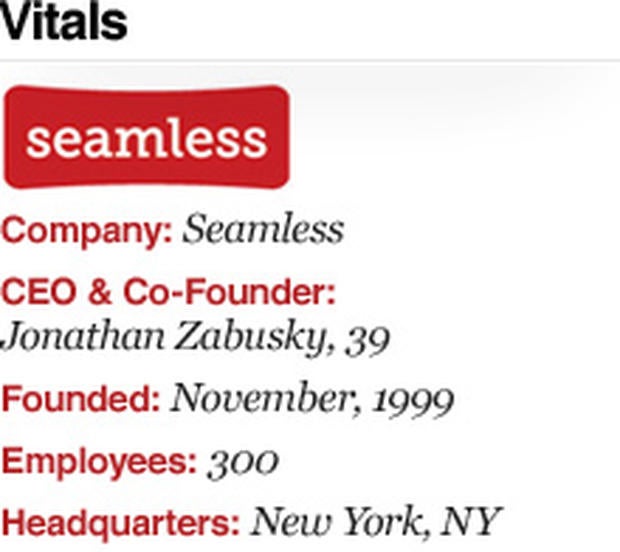Click the Vitals heading
Screen dimensions: 620x552
point(64,21)
